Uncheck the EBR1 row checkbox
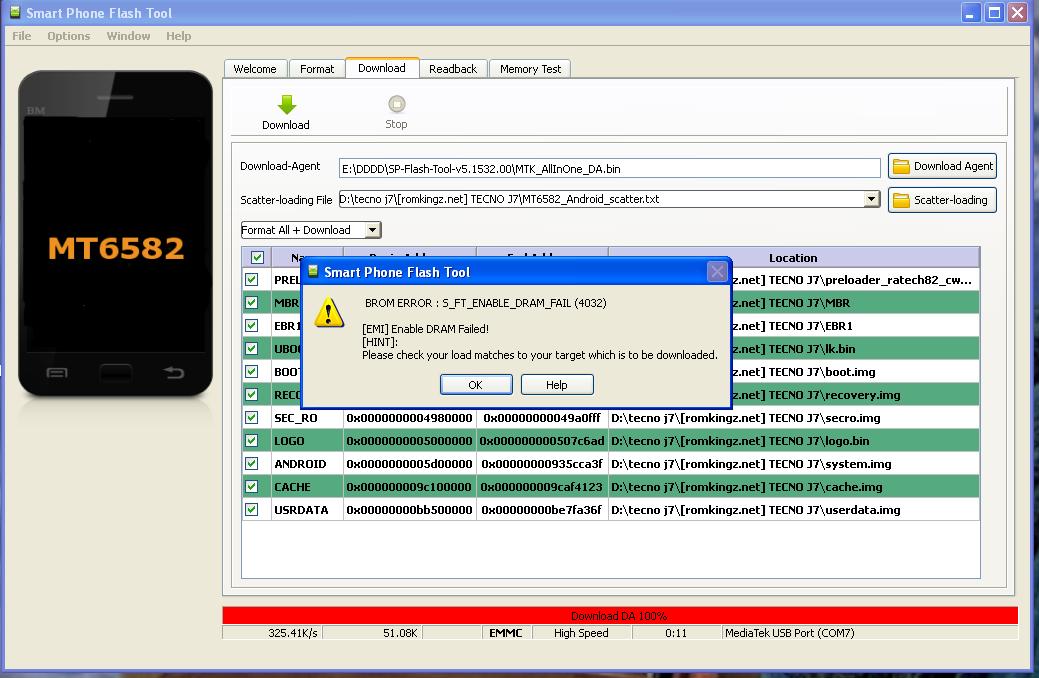Image resolution: width=1039 pixels, height=678 pixels. tap(252, 325)
